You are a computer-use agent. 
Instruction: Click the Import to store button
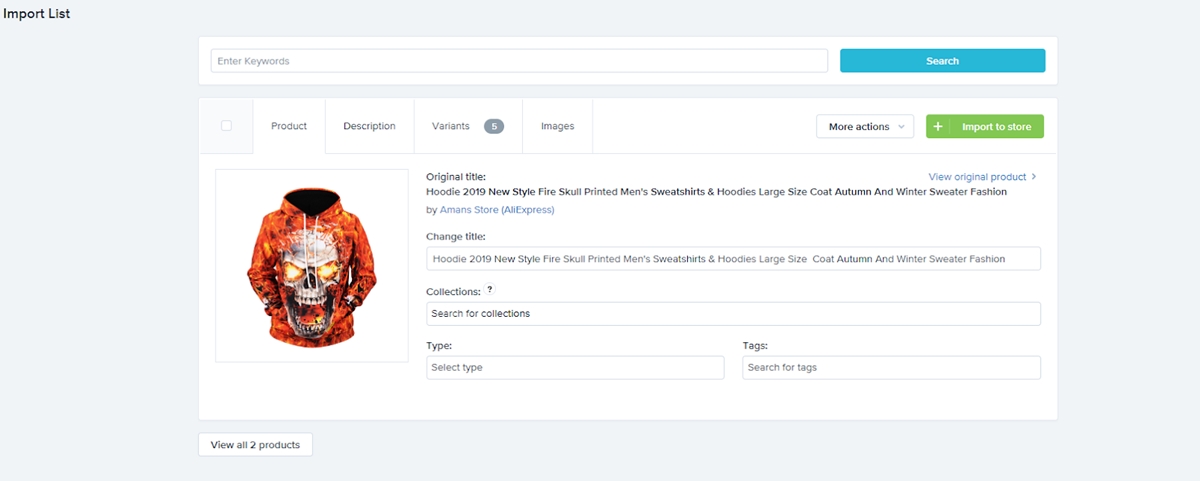point(996,127)
